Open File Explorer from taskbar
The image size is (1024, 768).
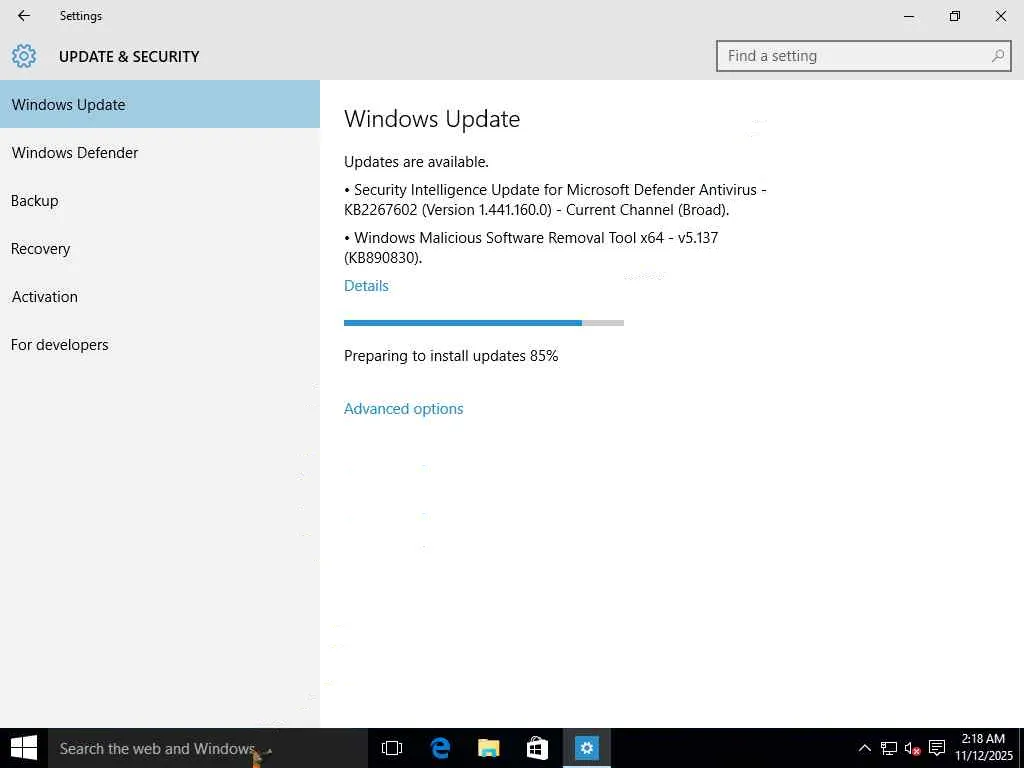[488, 748]
